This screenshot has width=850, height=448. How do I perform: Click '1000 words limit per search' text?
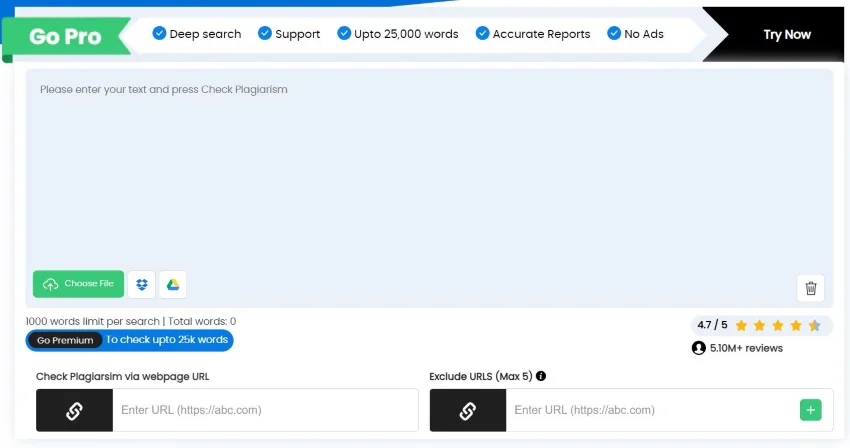click(x=93, y=321)
